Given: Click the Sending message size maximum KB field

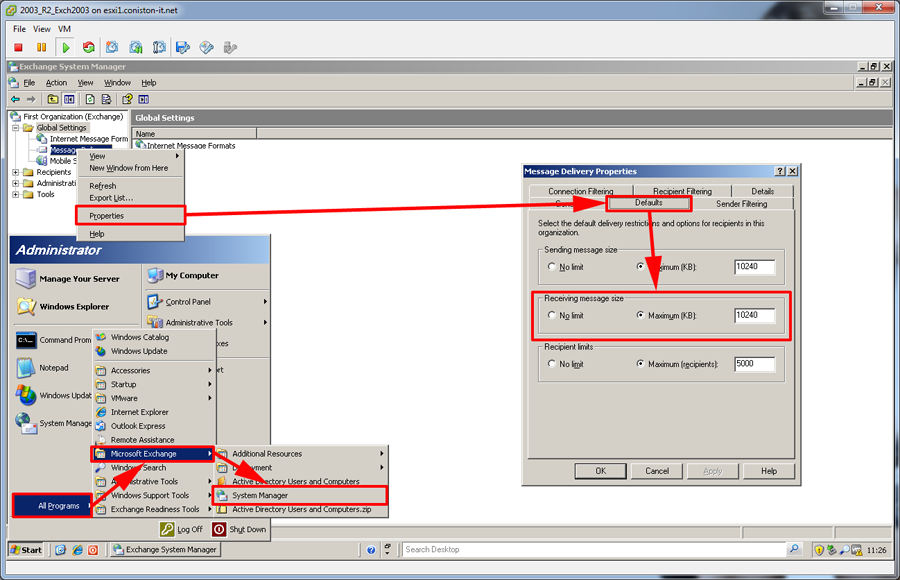Looking at the screenshot, I should (755, 267).
